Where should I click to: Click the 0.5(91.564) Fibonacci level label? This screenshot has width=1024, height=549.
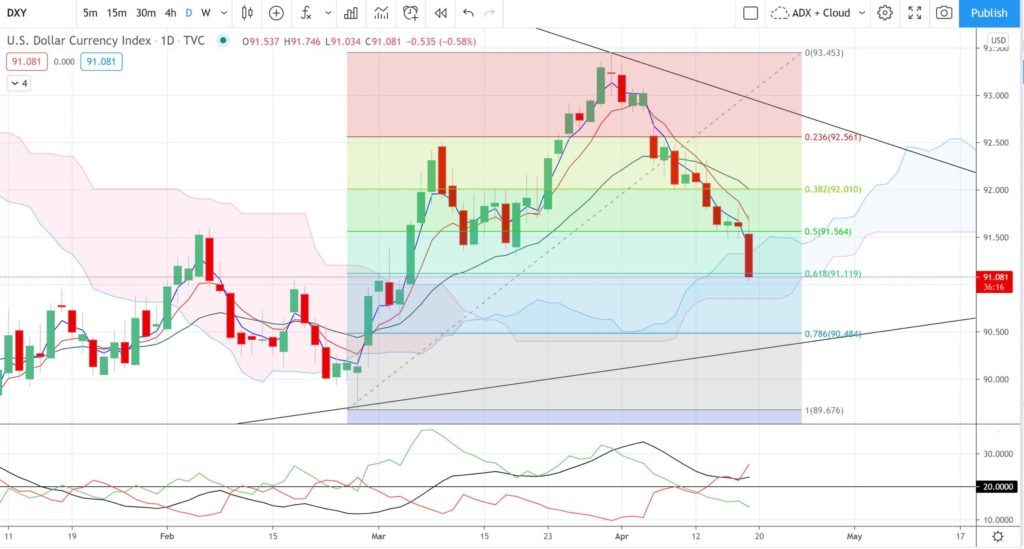[827, 232]
